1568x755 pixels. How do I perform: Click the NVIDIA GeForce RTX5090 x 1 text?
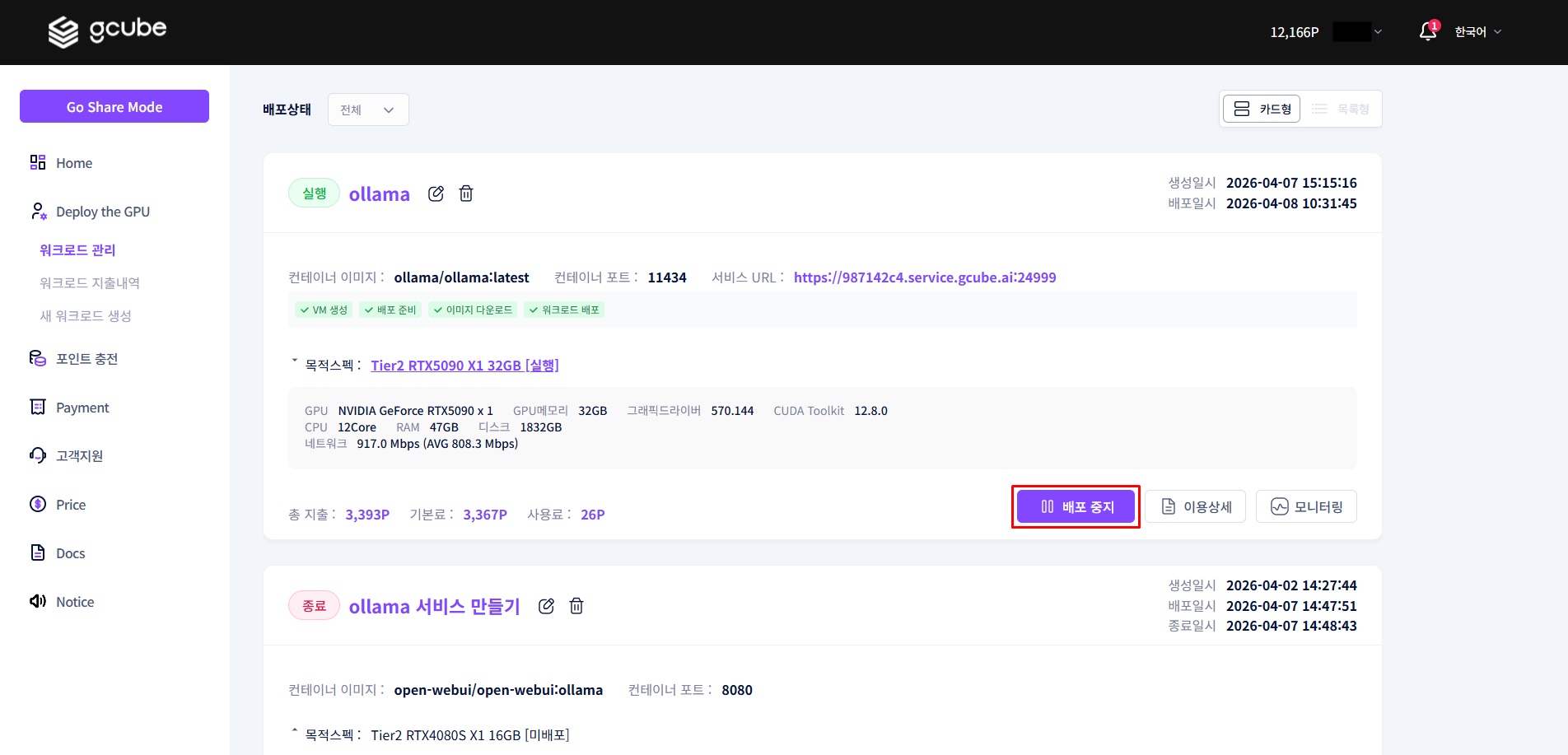(415, 411)
